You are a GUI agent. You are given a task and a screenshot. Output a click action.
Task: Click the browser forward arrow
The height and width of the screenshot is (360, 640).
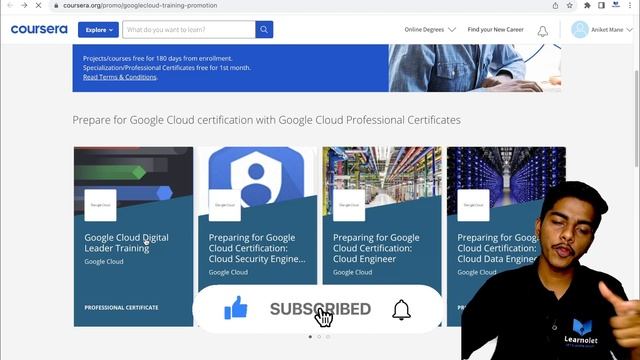coord(24,5)
